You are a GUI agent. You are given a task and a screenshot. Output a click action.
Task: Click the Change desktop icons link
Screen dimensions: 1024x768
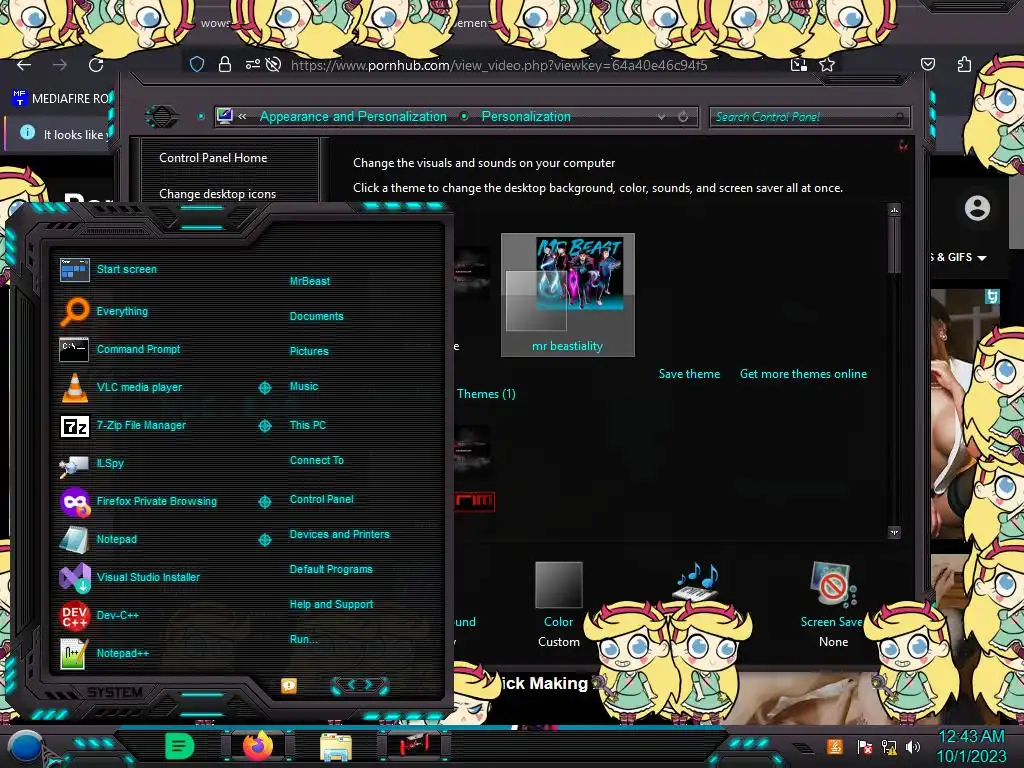point(217,194)
